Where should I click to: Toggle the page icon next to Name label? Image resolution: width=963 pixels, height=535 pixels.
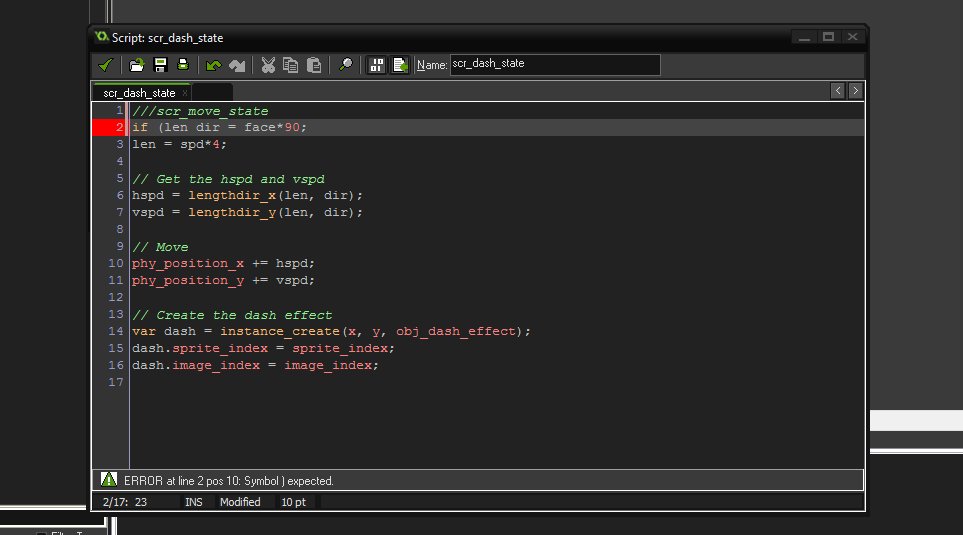[400, 64]
